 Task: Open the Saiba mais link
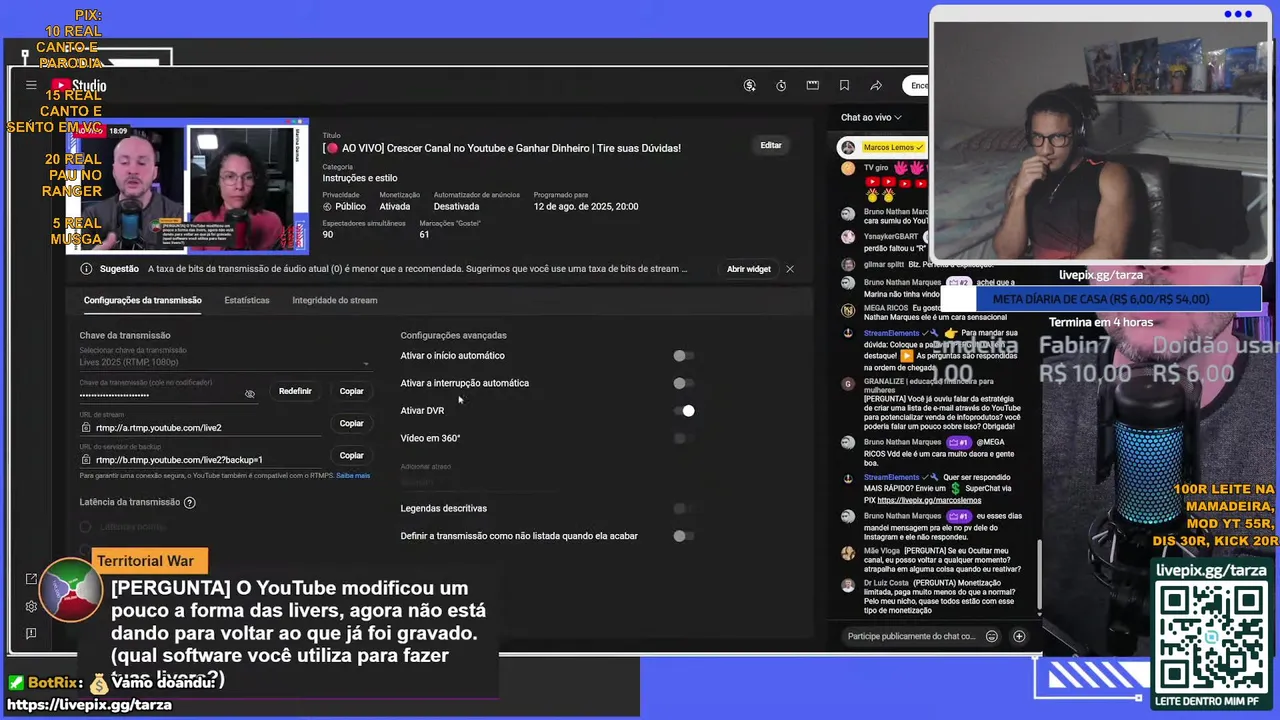point(353,475)
